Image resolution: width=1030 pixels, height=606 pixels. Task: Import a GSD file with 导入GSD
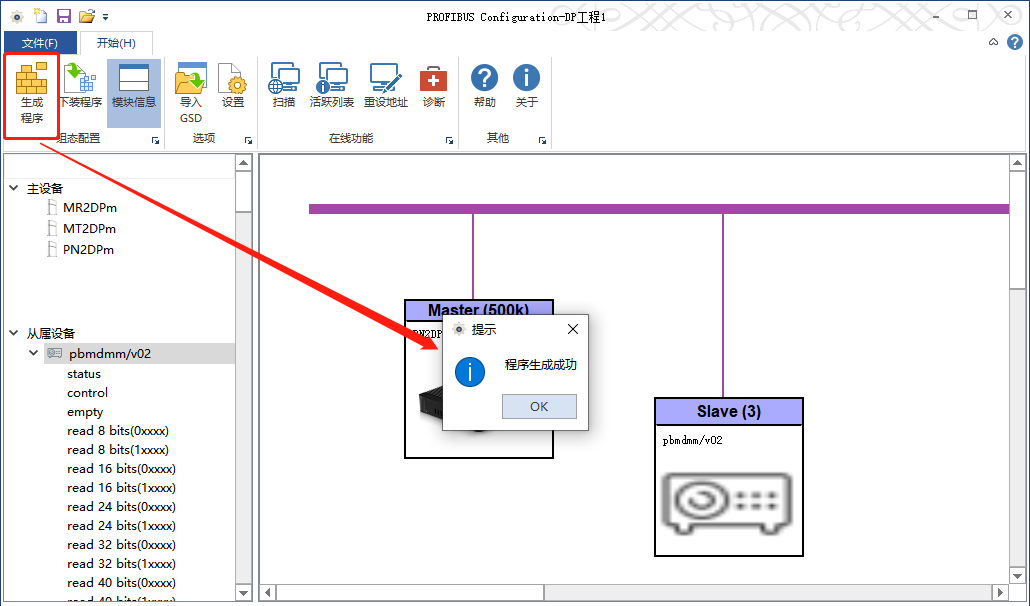(x=190, y=93)
